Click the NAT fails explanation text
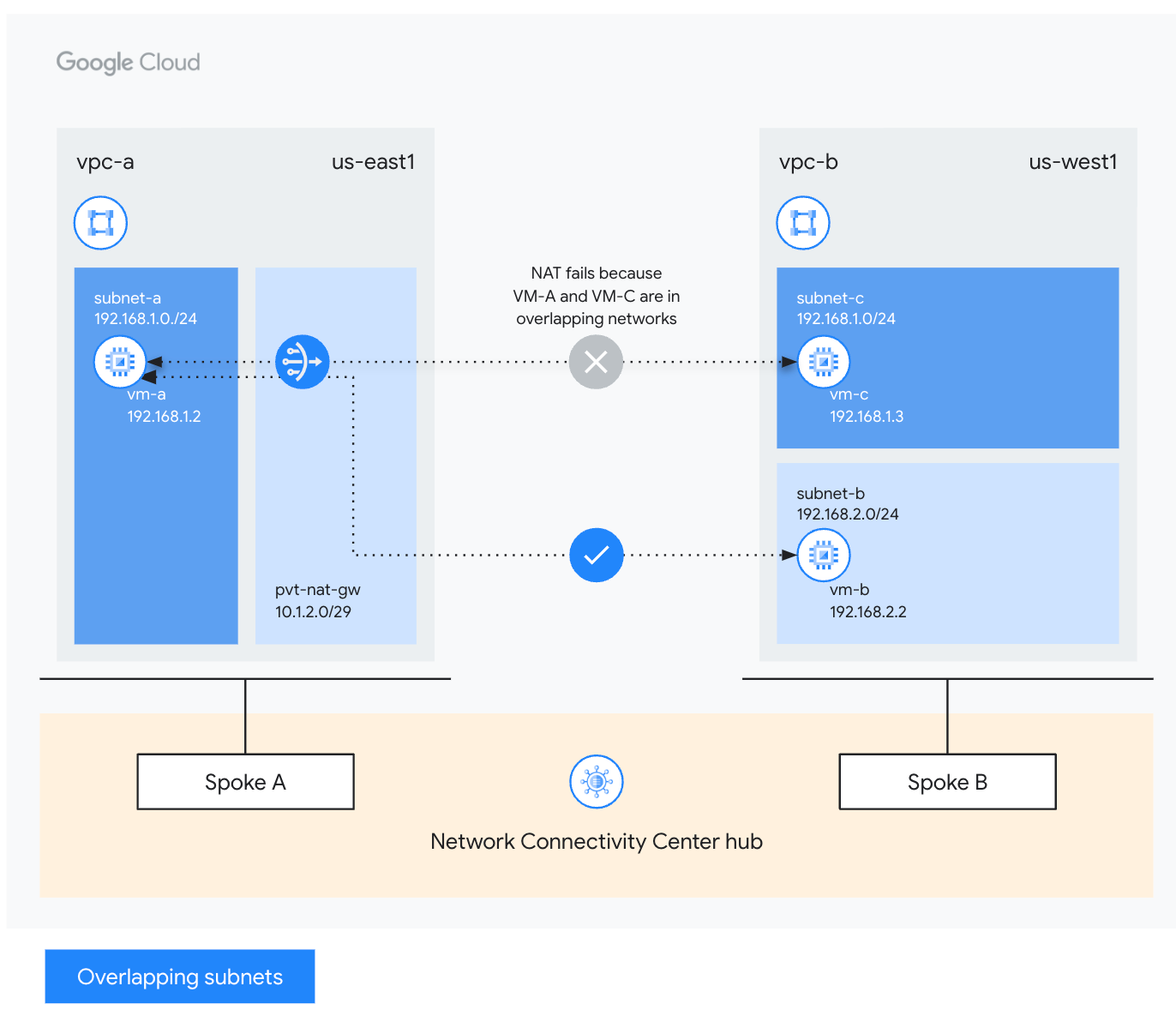Screen dimensions: 1176x1010 597,296
